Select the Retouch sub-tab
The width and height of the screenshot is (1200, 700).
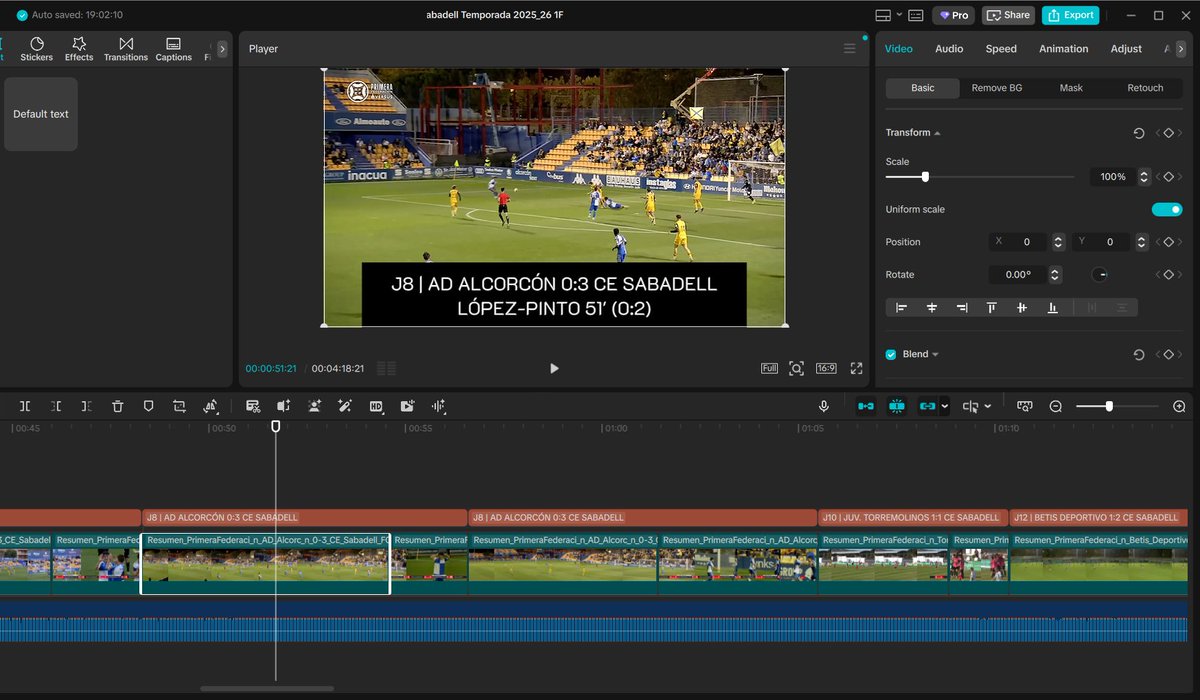1145,88
